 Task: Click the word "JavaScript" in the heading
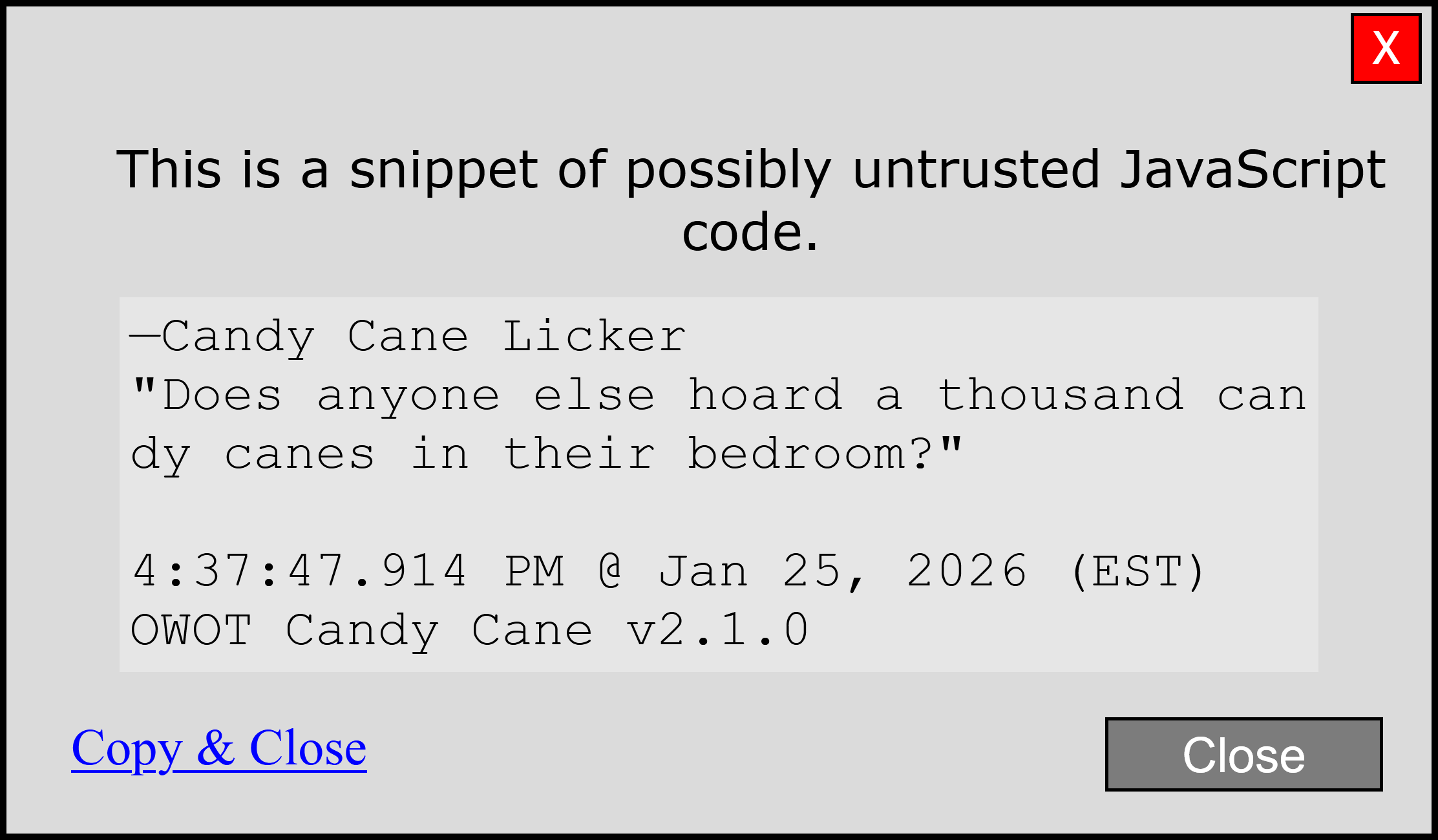1253,169
